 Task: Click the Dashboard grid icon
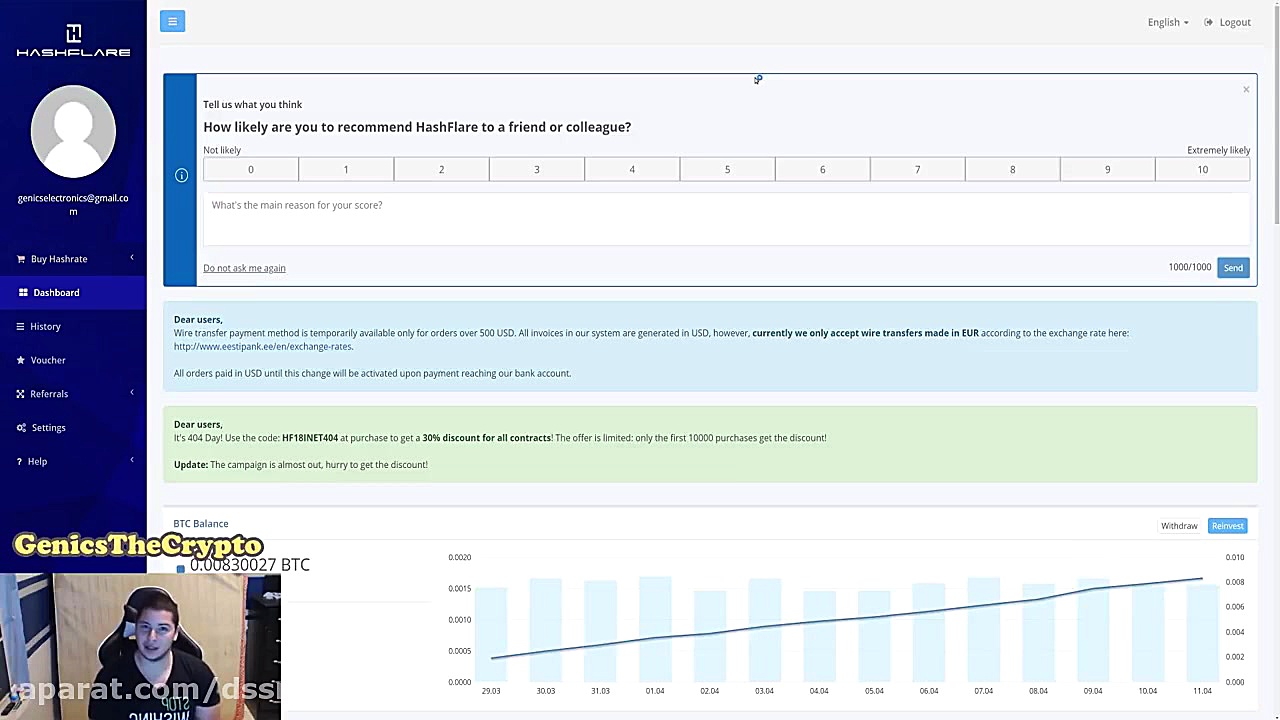[x=23, y=293]
